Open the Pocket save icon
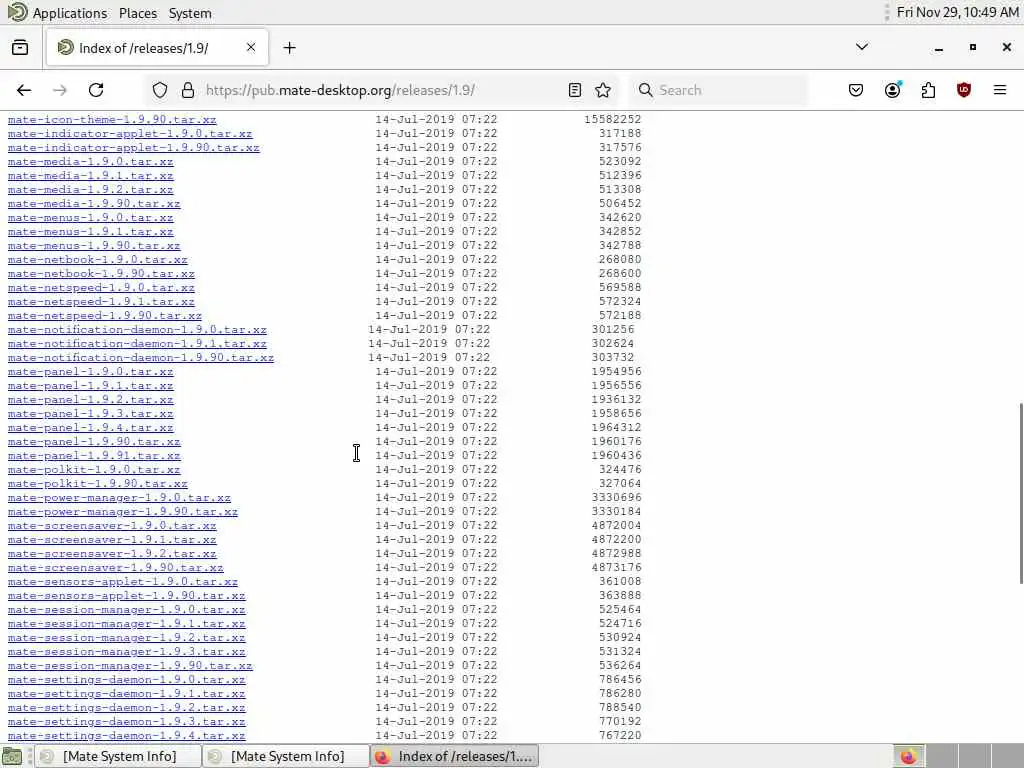 (856, 90)
